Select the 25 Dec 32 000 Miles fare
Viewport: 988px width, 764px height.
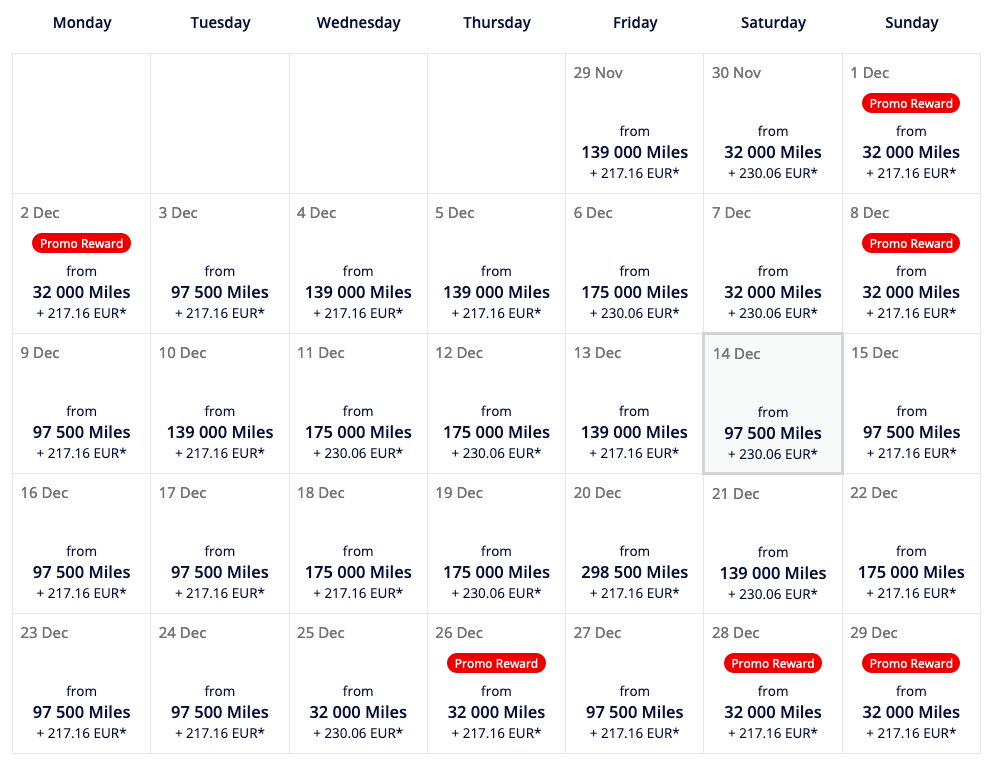click(x=358, y=712)
